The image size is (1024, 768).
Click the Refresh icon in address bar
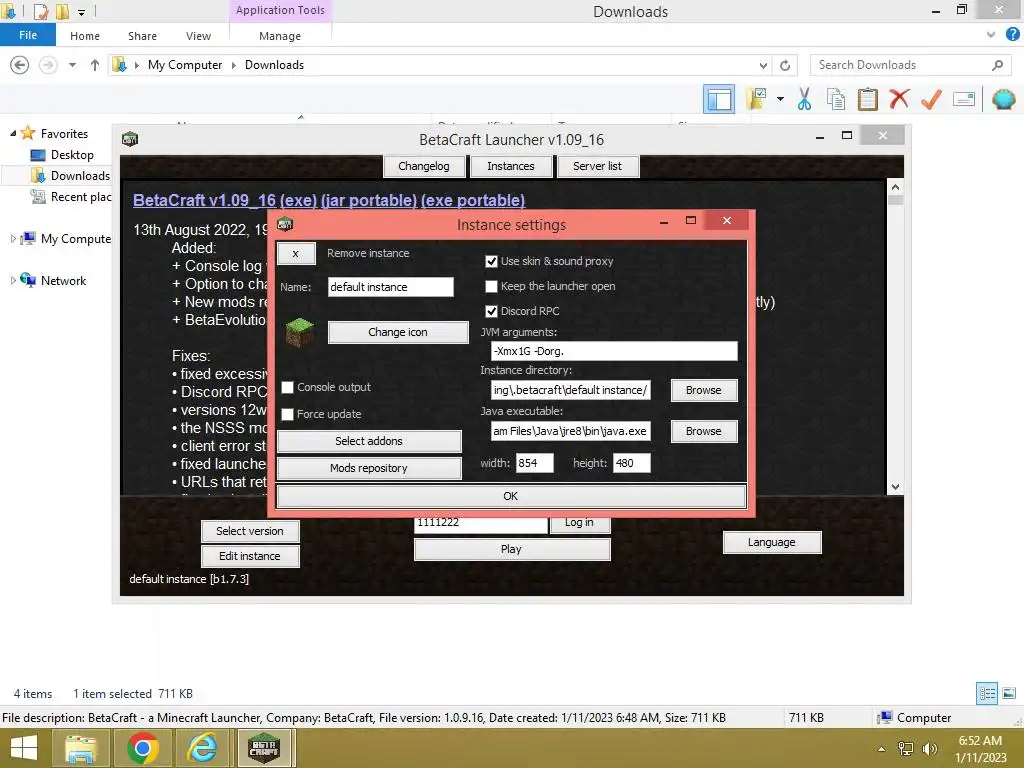pyautogui.click(x=785, y=65)
